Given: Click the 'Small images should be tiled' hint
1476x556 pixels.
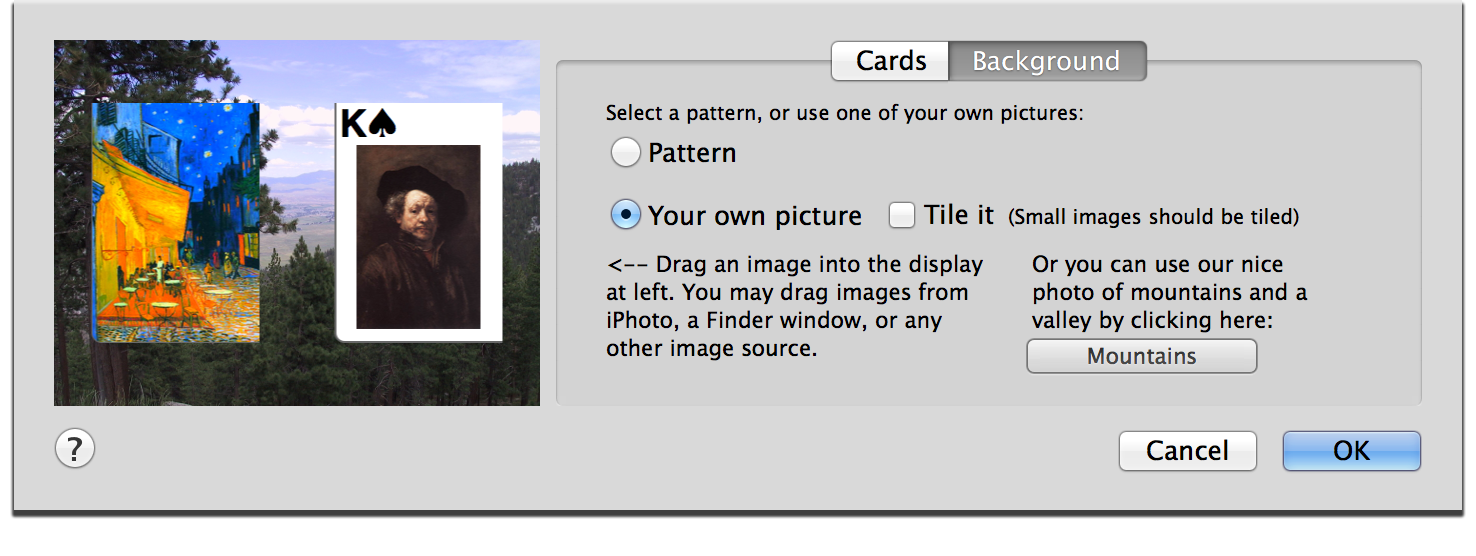Looking at the screenshot, I should point(1153,217).
